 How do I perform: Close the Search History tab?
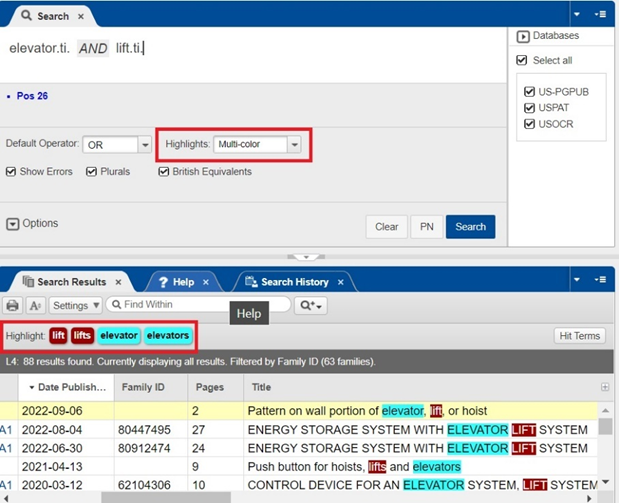click(341, 282)
